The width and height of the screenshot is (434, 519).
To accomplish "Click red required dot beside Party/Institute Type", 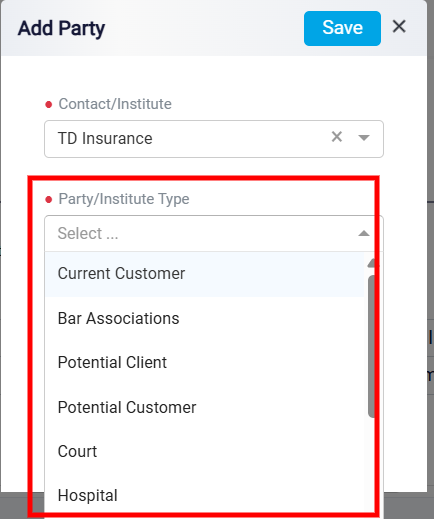I will (49, 200).
